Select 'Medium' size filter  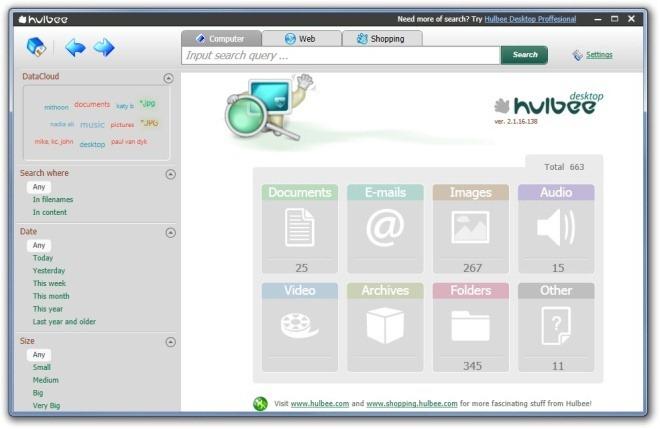click(x=45, y=380)
